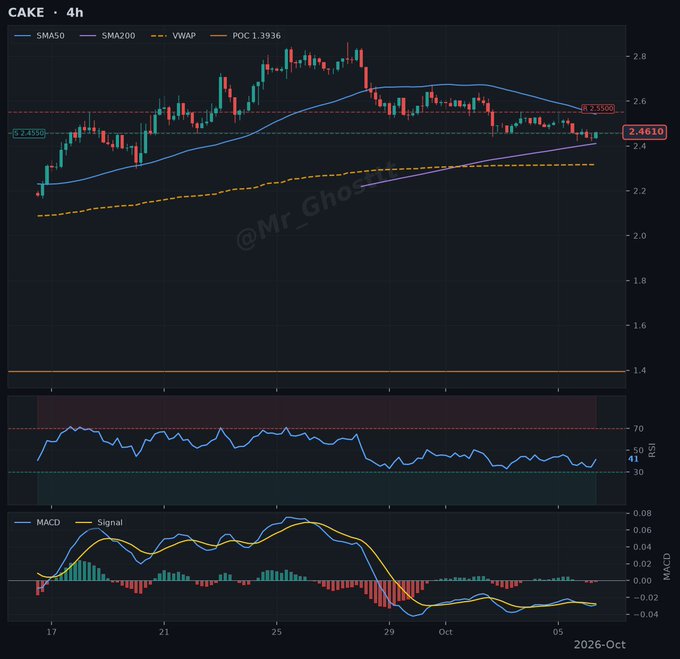Click the date label 29

pos(389,632)
